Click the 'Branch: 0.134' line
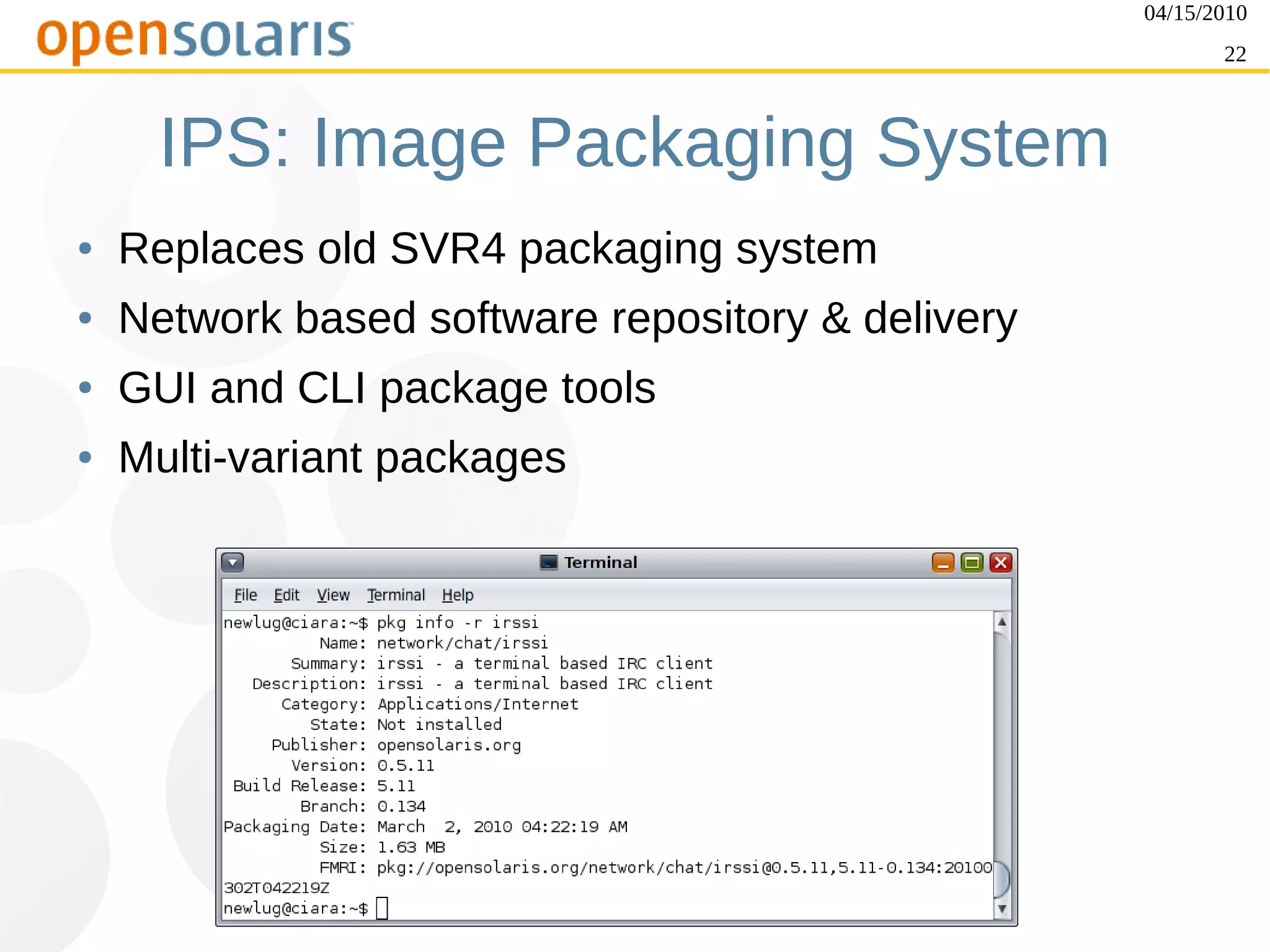1270x952 pixels. 363,807
